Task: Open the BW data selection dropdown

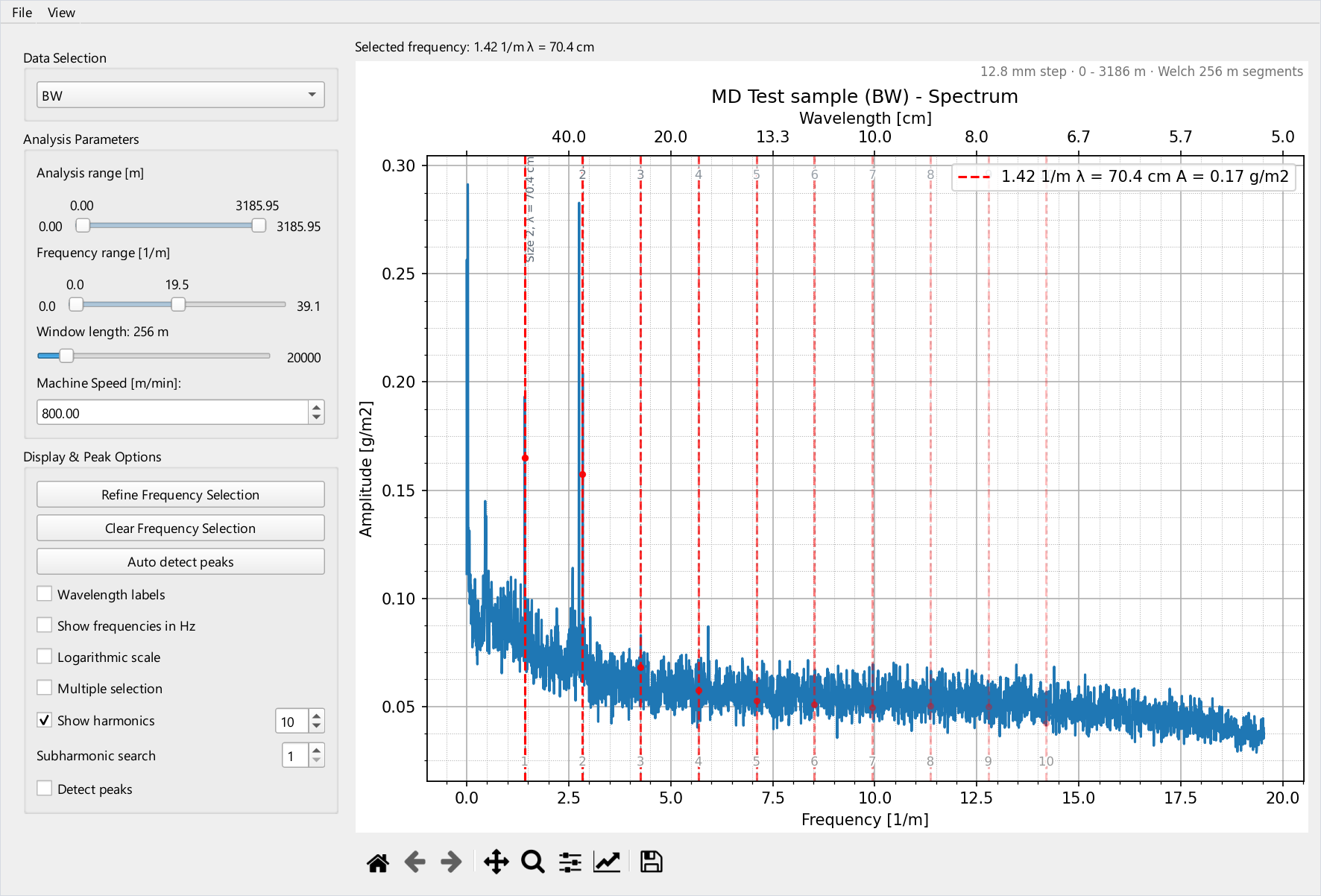Action: (x=180, y=95)
